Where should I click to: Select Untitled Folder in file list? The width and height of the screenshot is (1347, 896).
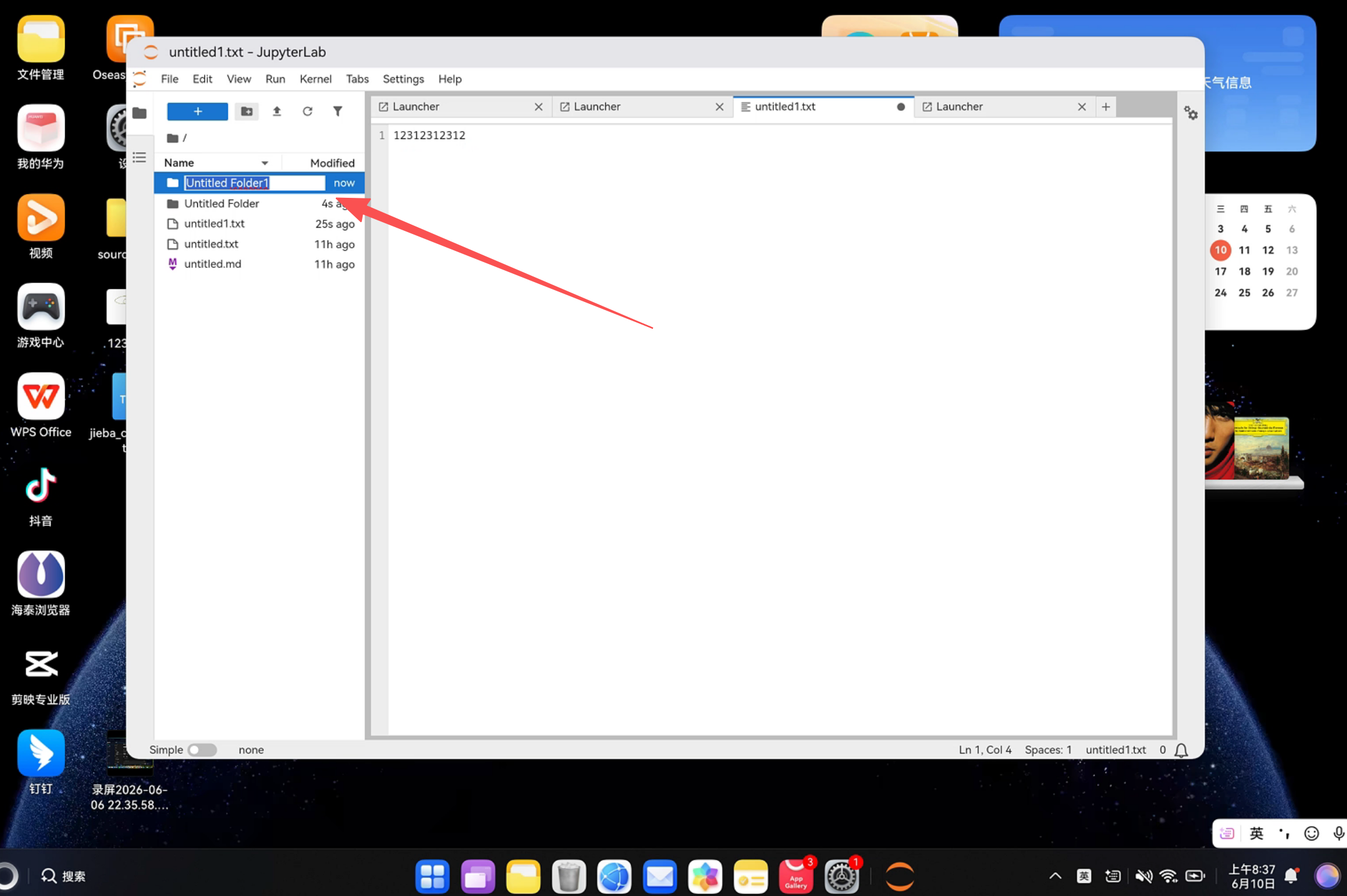pyautogui.click(x=259, y=203)
